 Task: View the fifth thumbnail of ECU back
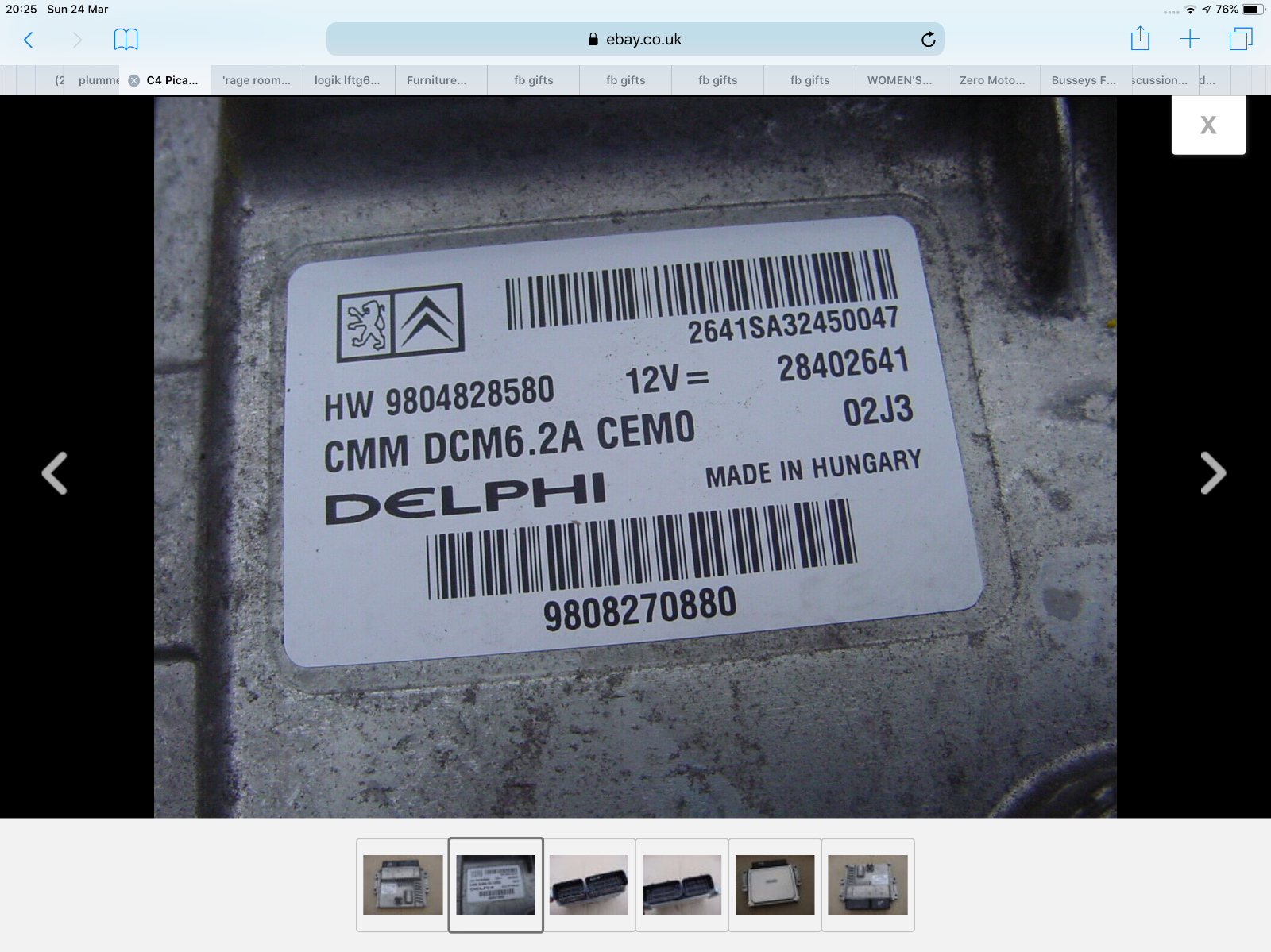[775, 885]
